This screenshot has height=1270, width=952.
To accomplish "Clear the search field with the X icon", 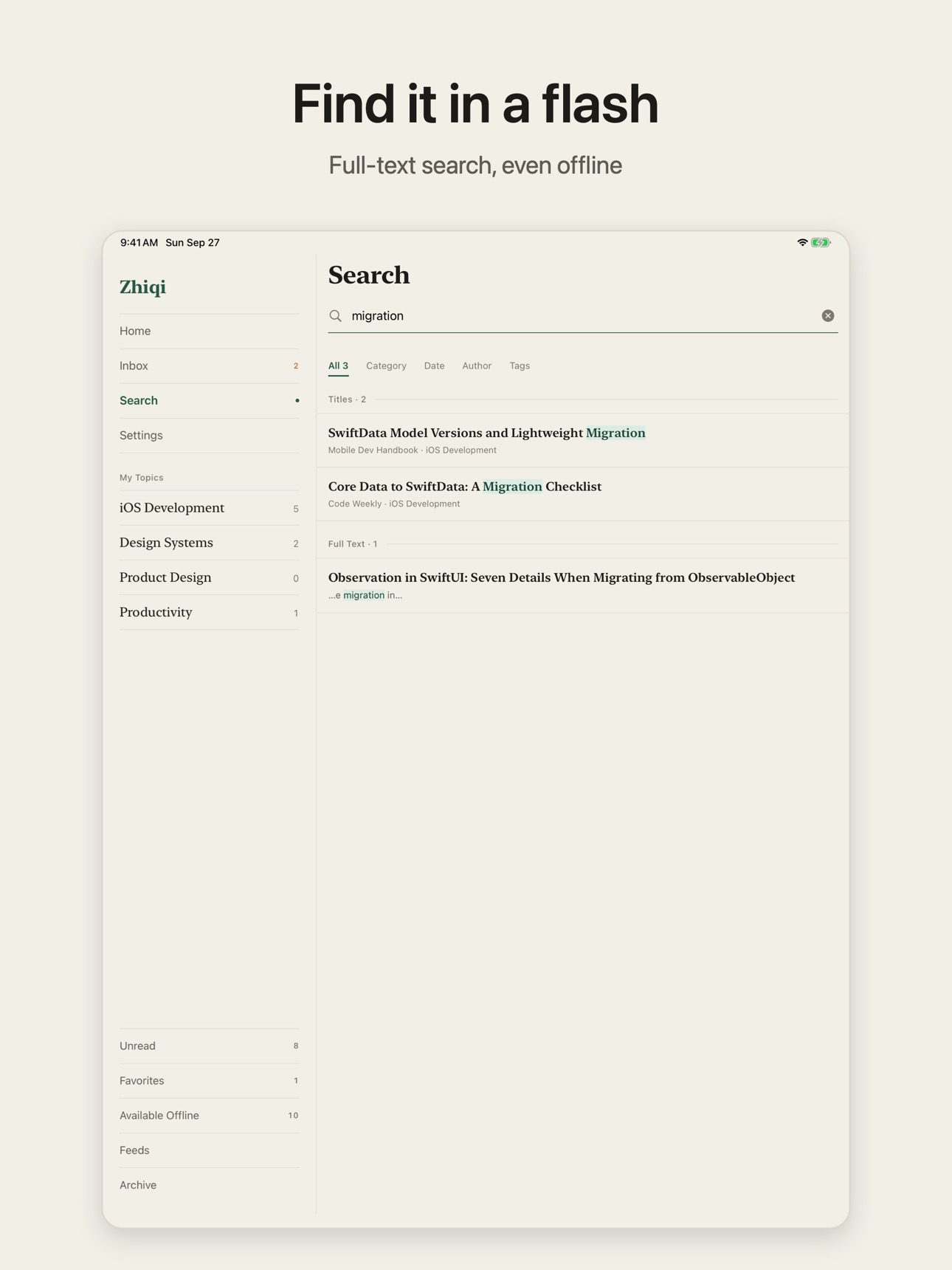I will tap(827, 316).
